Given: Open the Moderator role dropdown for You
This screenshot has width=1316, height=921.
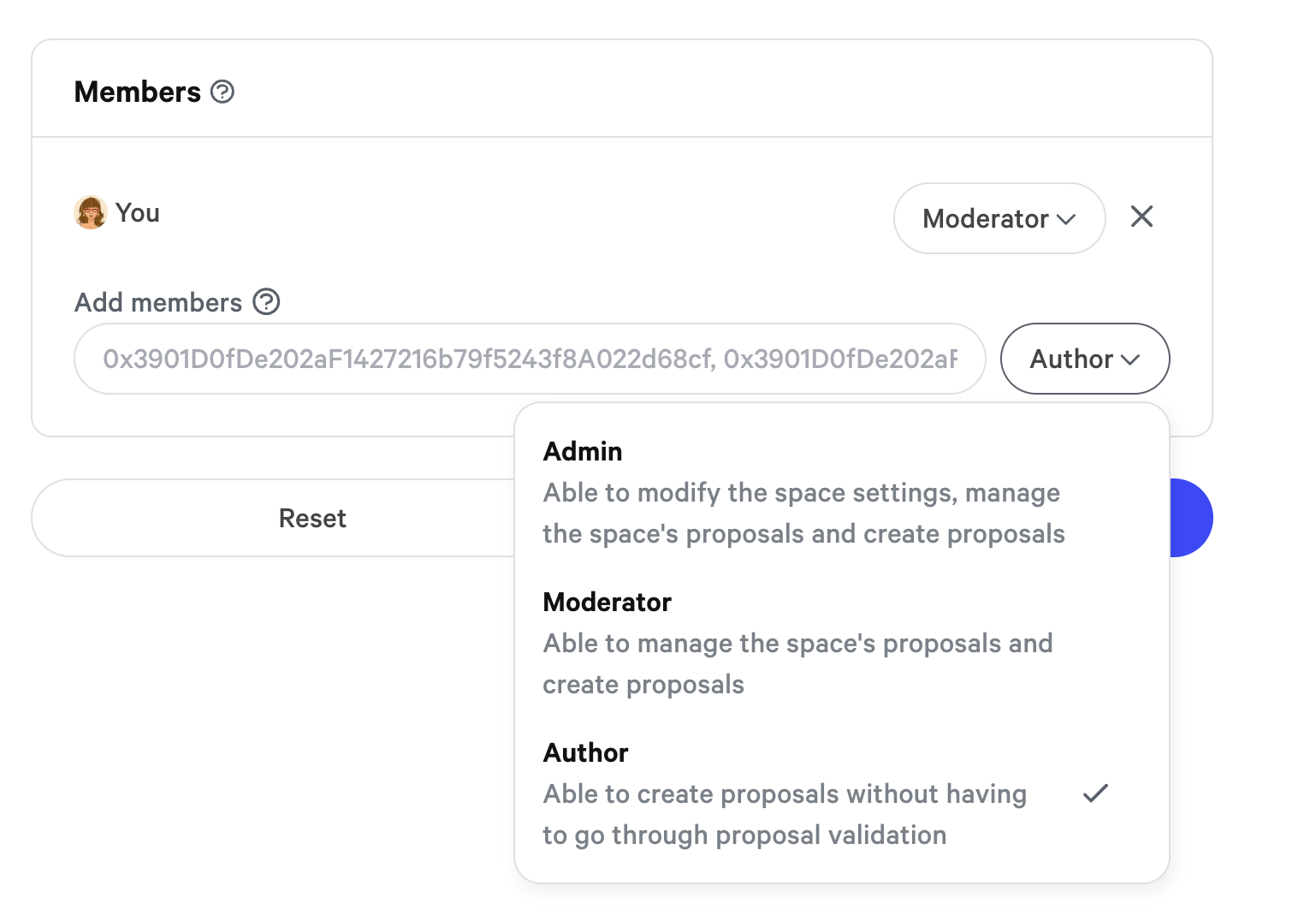Looking at the screenshot, I should (998, 218).
